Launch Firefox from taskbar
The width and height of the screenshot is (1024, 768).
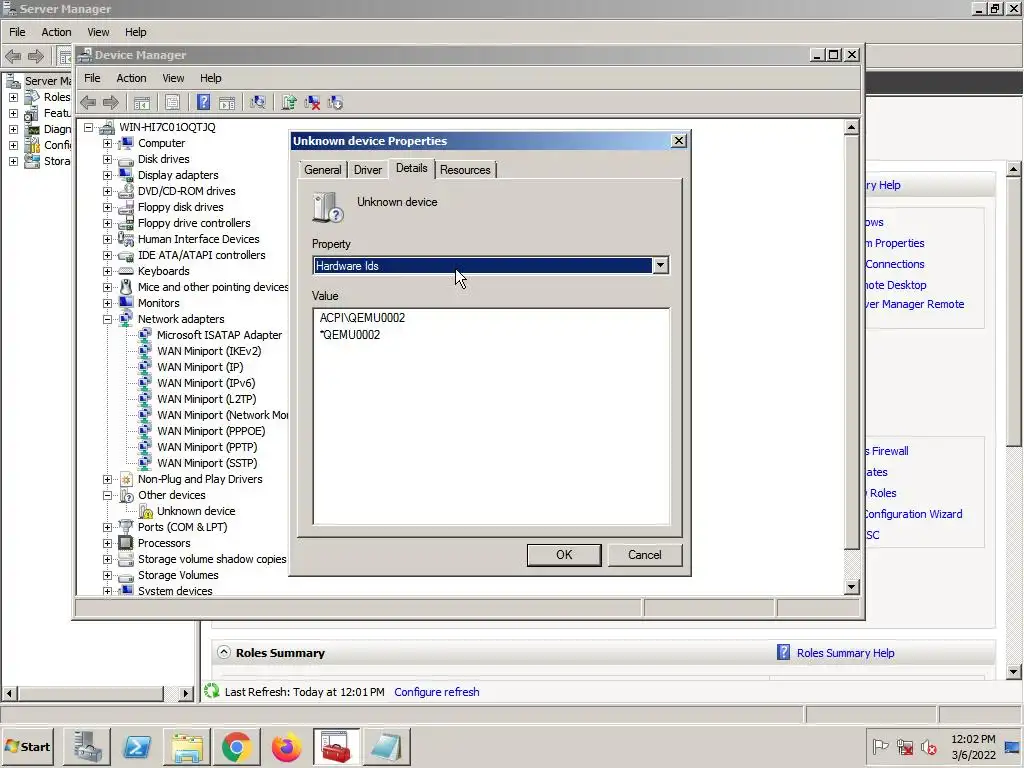[x=286, y=746]
